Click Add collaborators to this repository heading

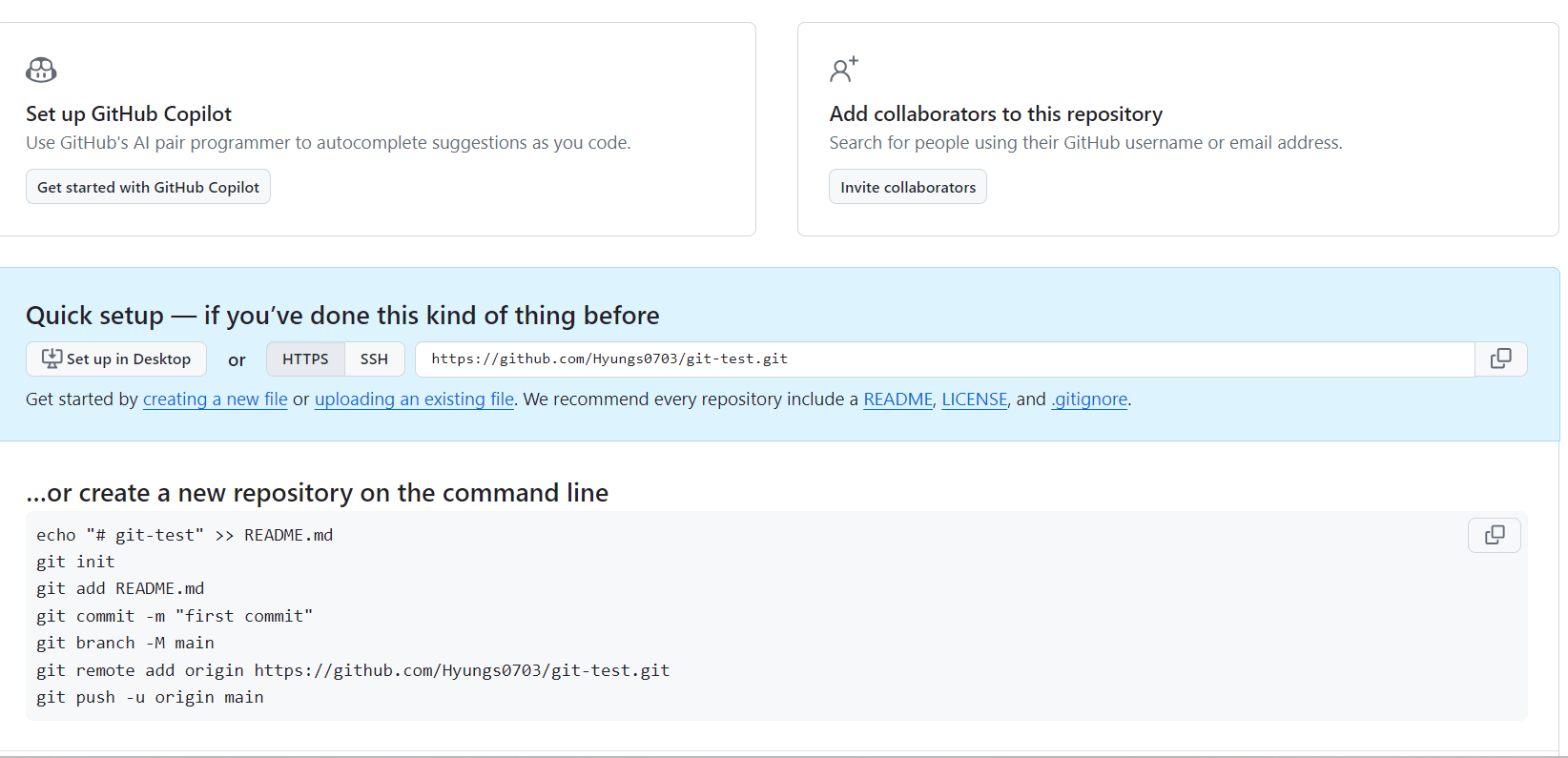(996, 113)
